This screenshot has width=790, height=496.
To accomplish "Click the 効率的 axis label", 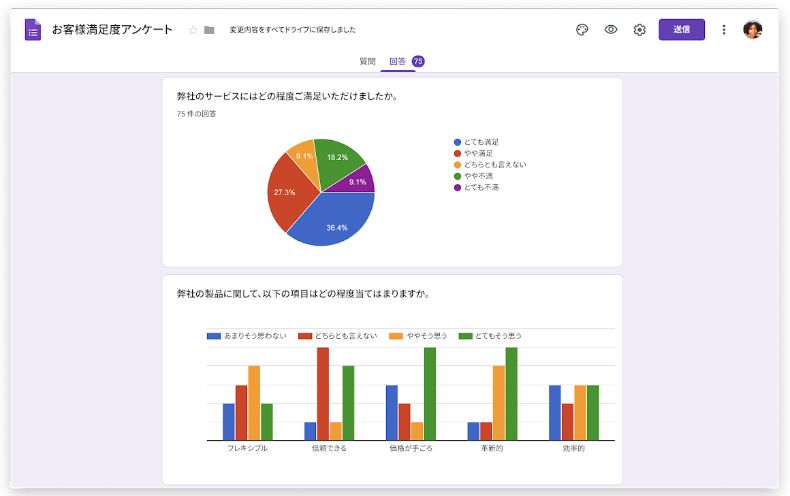I will pos(574,448).
